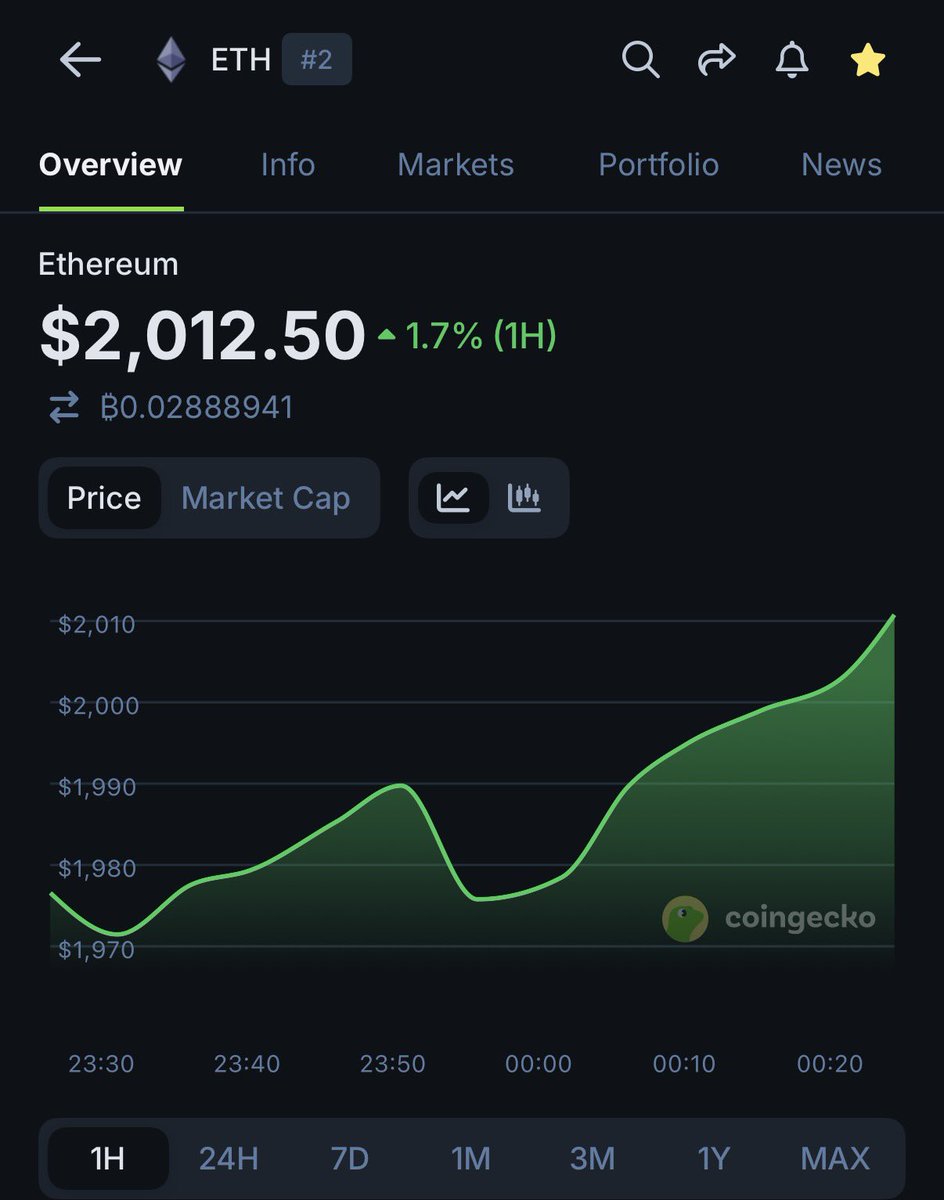Tap the back arrow icon
The height and width of the screenshot is (1200, 944).
click(x=80, y=60)
